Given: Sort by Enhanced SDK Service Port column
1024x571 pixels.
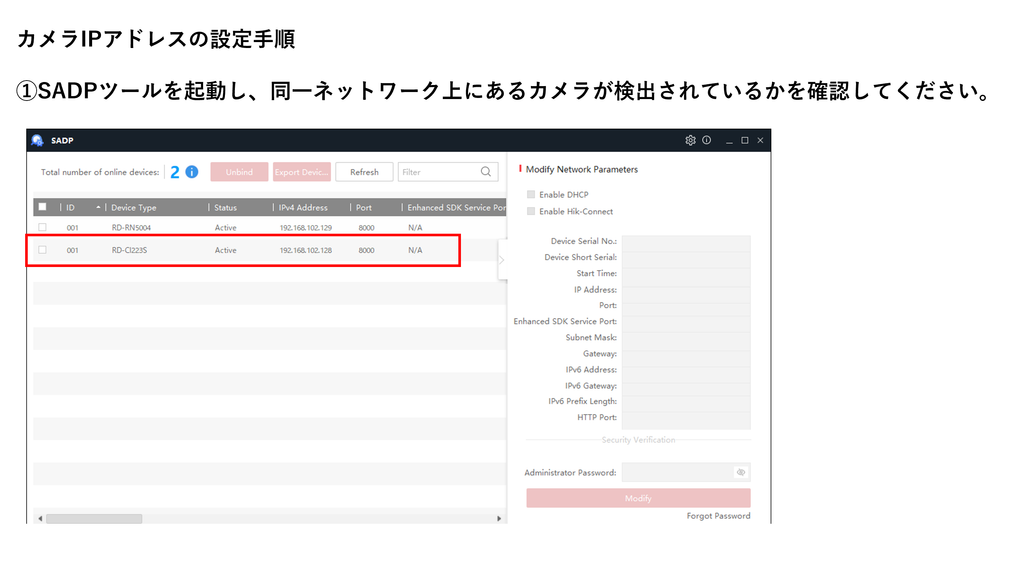Looking at the screenshot, I should pyautogui.click(x=455, y=208).
